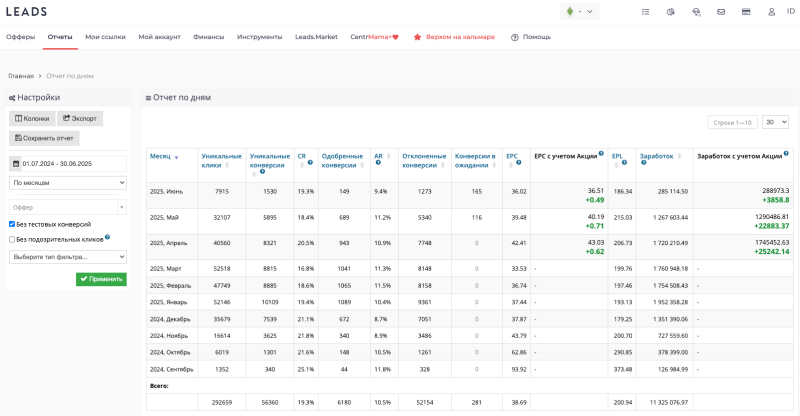Click the globe icon in header
800x416 pixels.
pos(696,12)
